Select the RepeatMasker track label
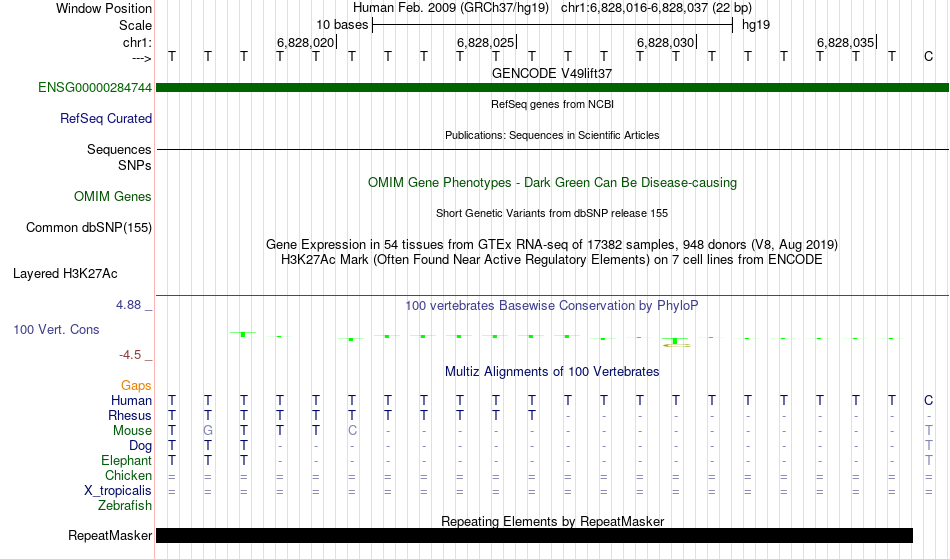This screenshot has width=950, height=559. [110, 535]
